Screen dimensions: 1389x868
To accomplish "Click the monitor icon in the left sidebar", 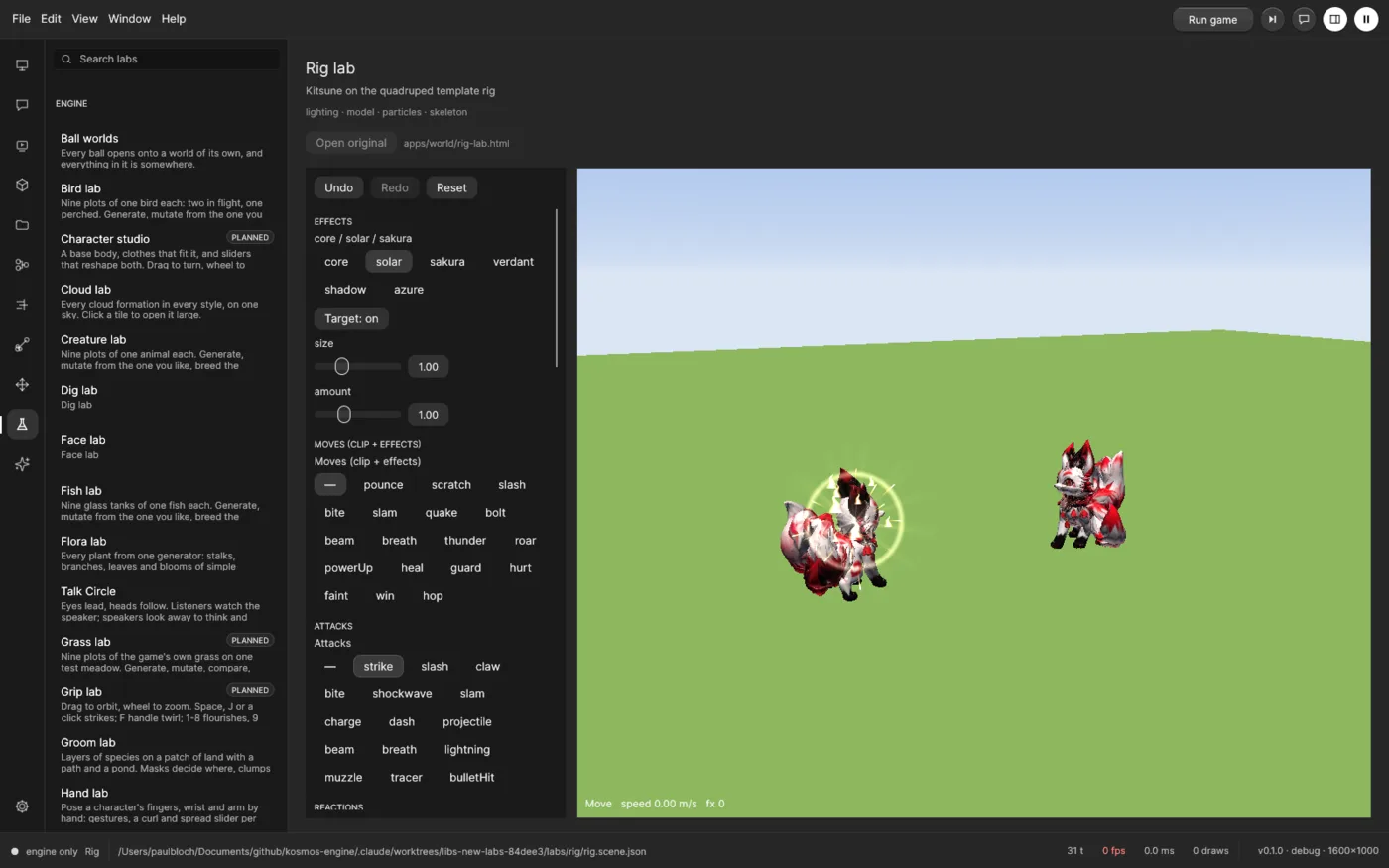I will tap(22, 65).
